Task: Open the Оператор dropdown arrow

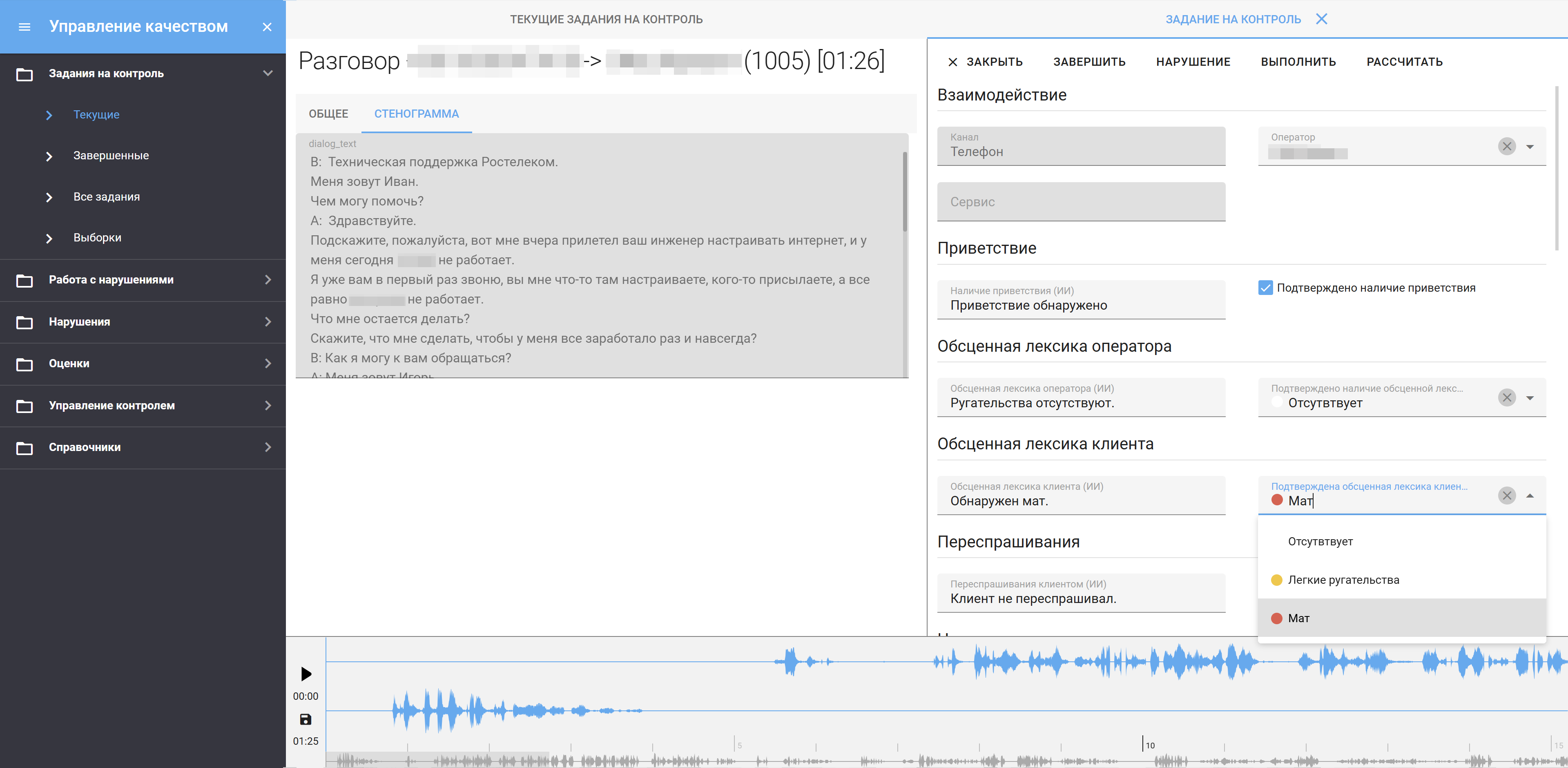Action: tap(1530, 146)
